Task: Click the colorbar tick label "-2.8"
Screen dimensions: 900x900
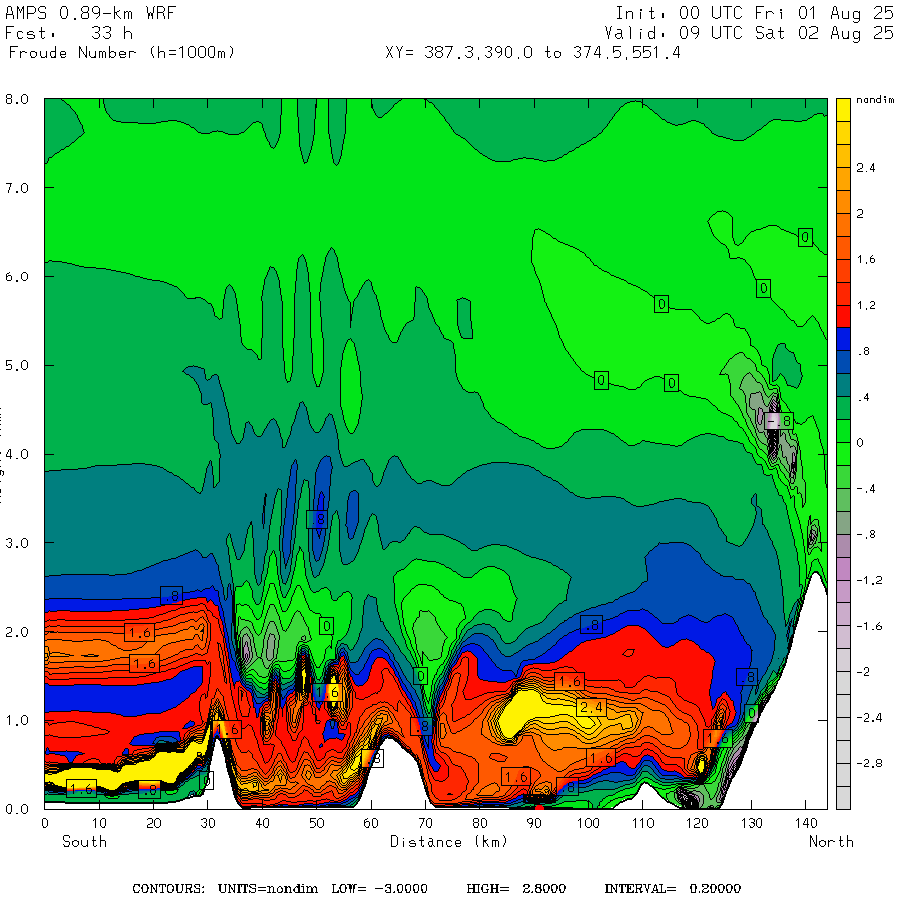Action: 869,763
